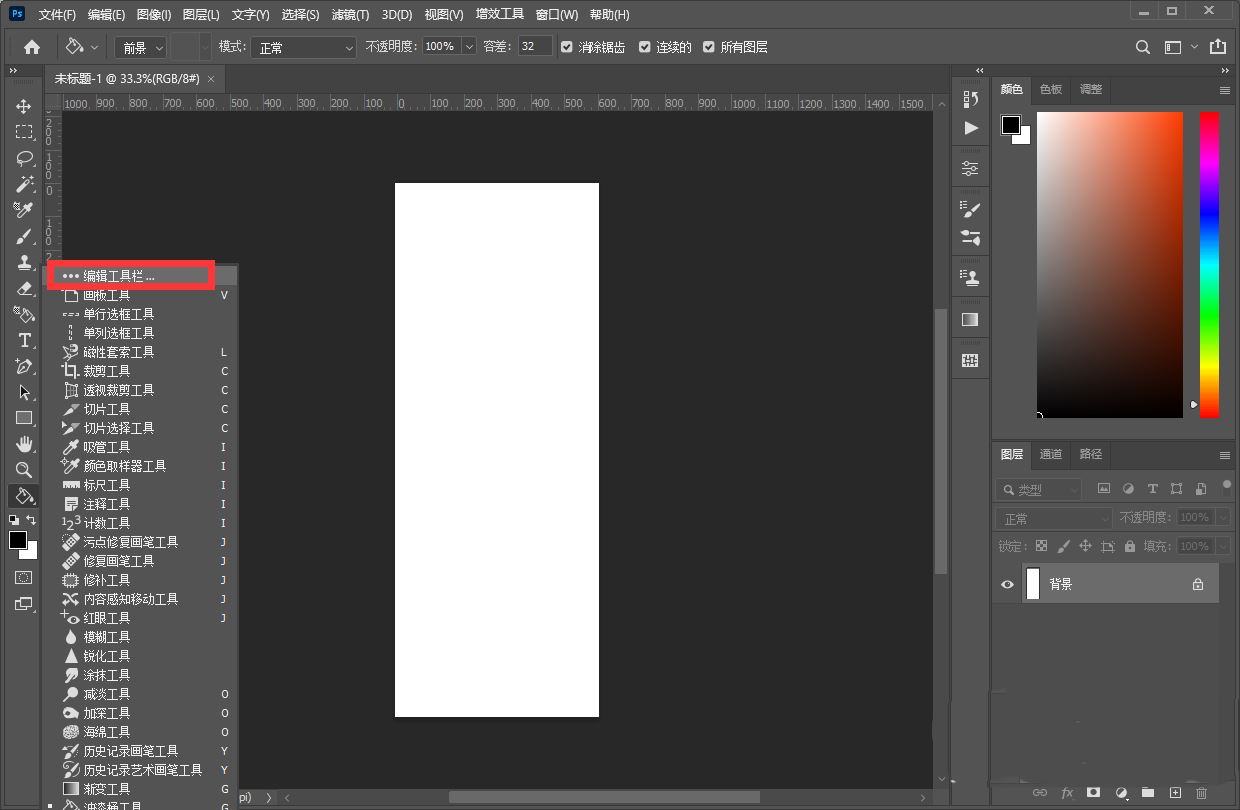Screen dimensions: 1240x810
Task: Open the 类型 layer filter dropdown
Action: pyautogui.click(x=1039, y=489)
